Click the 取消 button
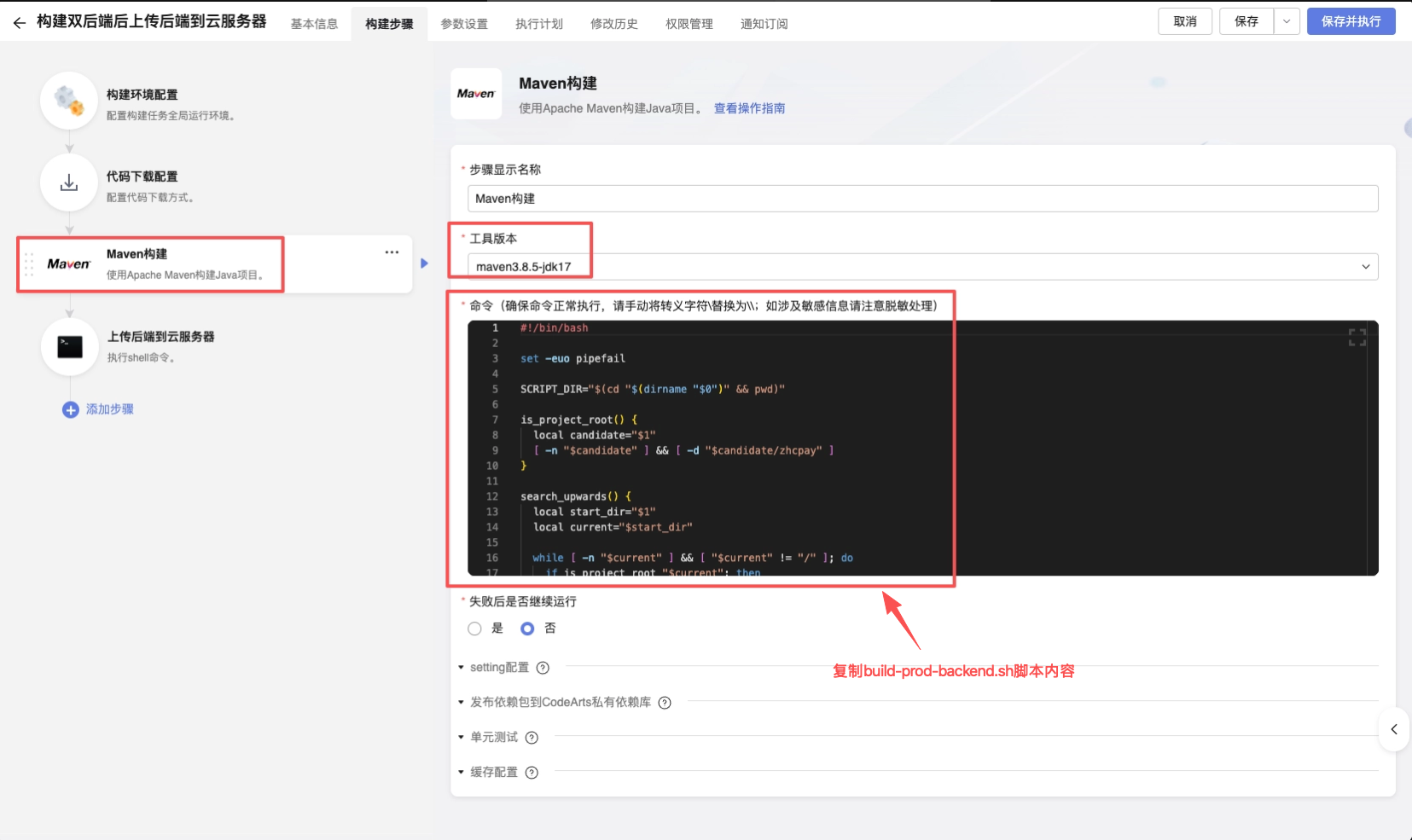 (1185, 21)
